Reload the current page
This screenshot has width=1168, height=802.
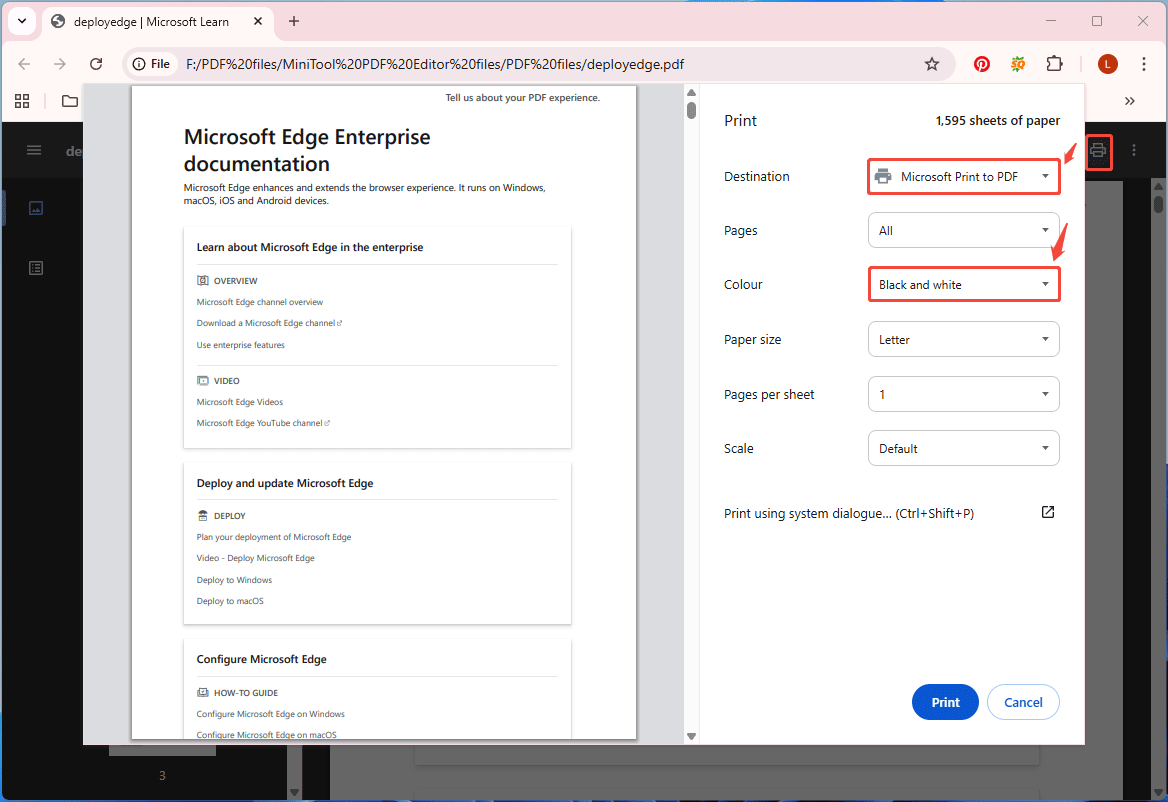pos(96,64)
